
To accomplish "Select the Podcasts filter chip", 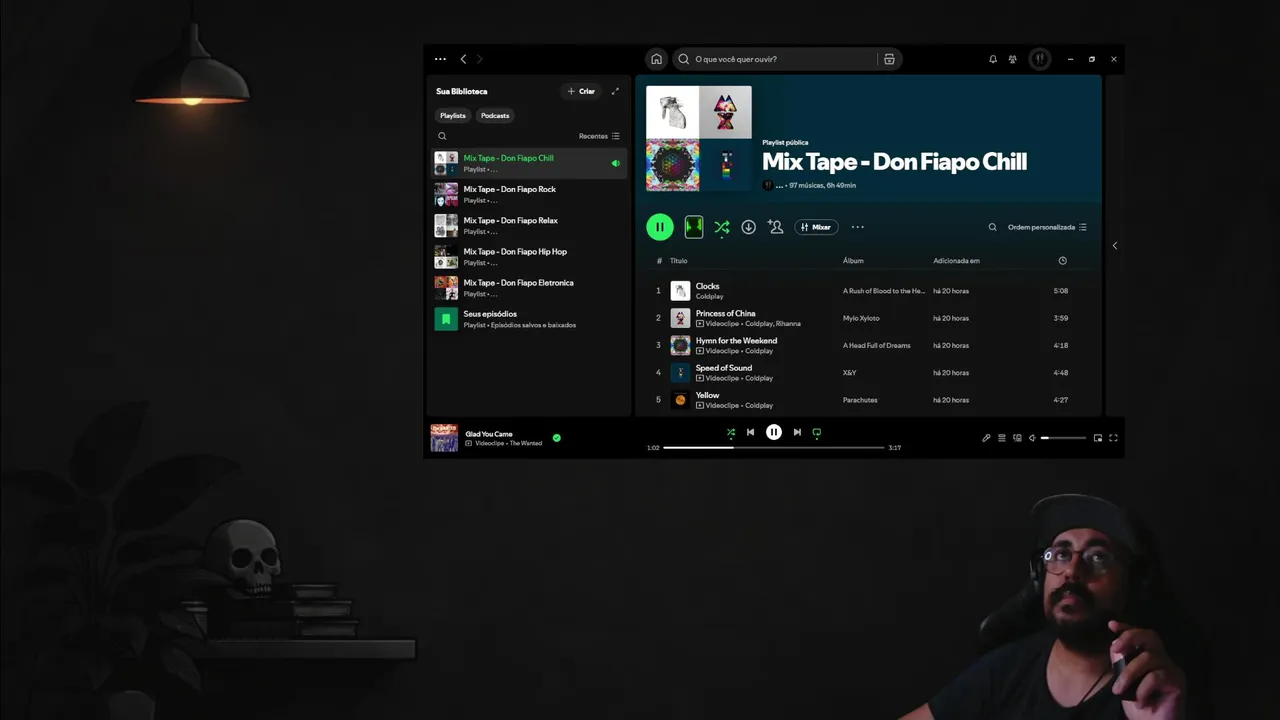I will coord(495,115).
